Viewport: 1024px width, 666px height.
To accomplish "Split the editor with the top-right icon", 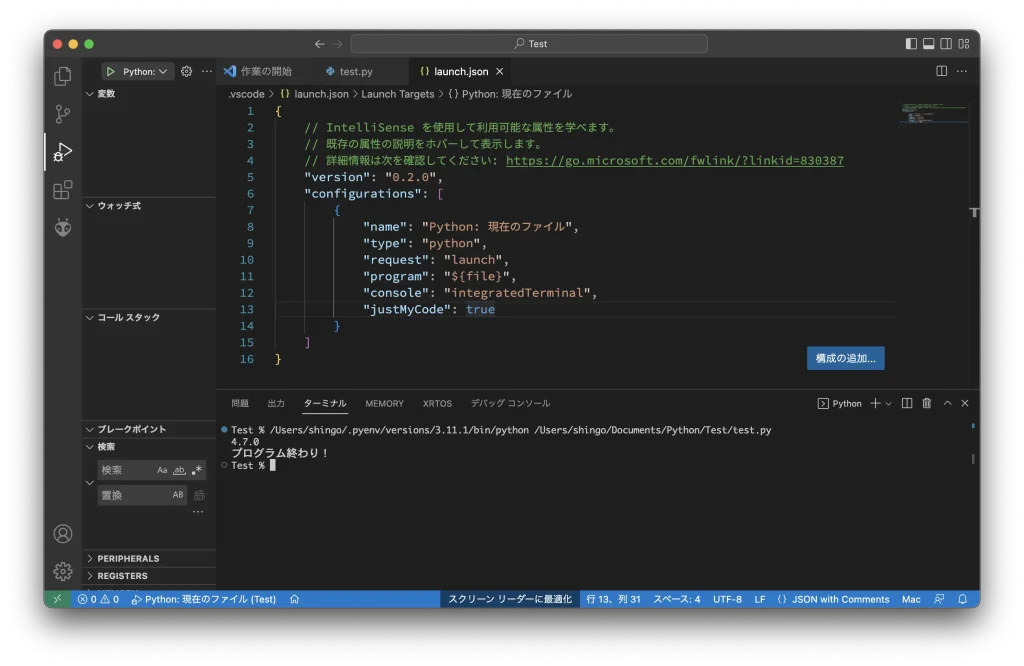I will coord(941,71).
